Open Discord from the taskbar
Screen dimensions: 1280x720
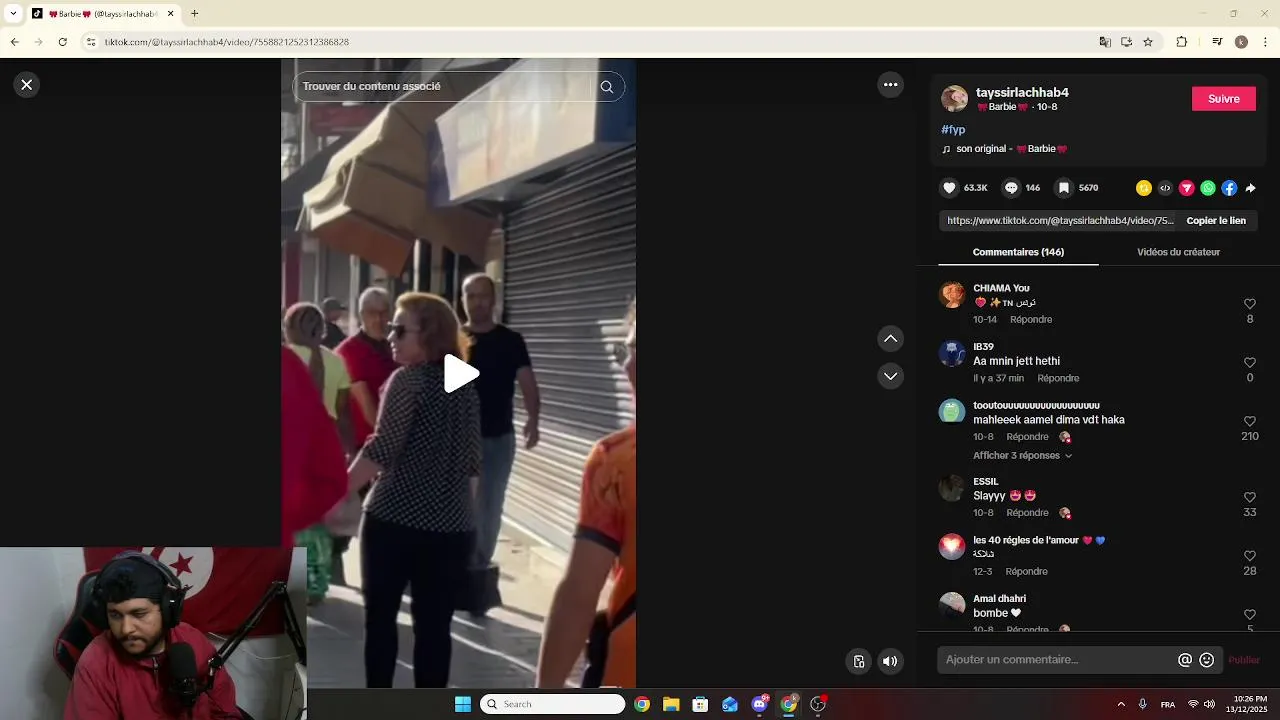759,704
